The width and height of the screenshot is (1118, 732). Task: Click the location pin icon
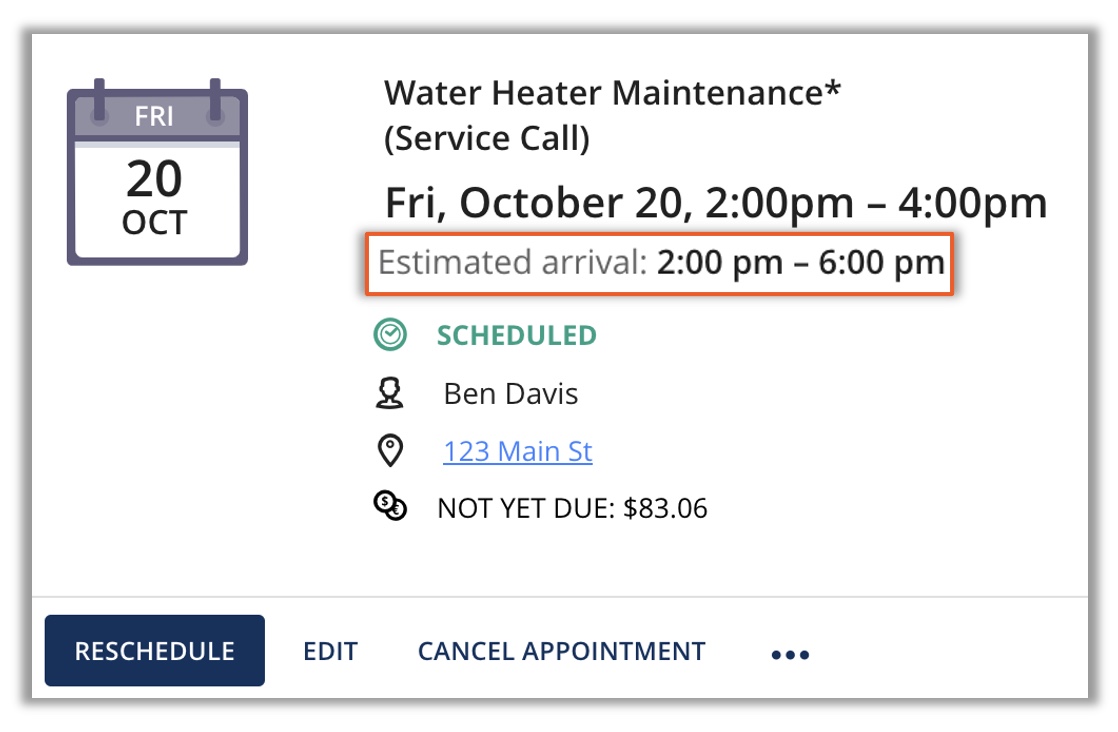pos(389,451)
